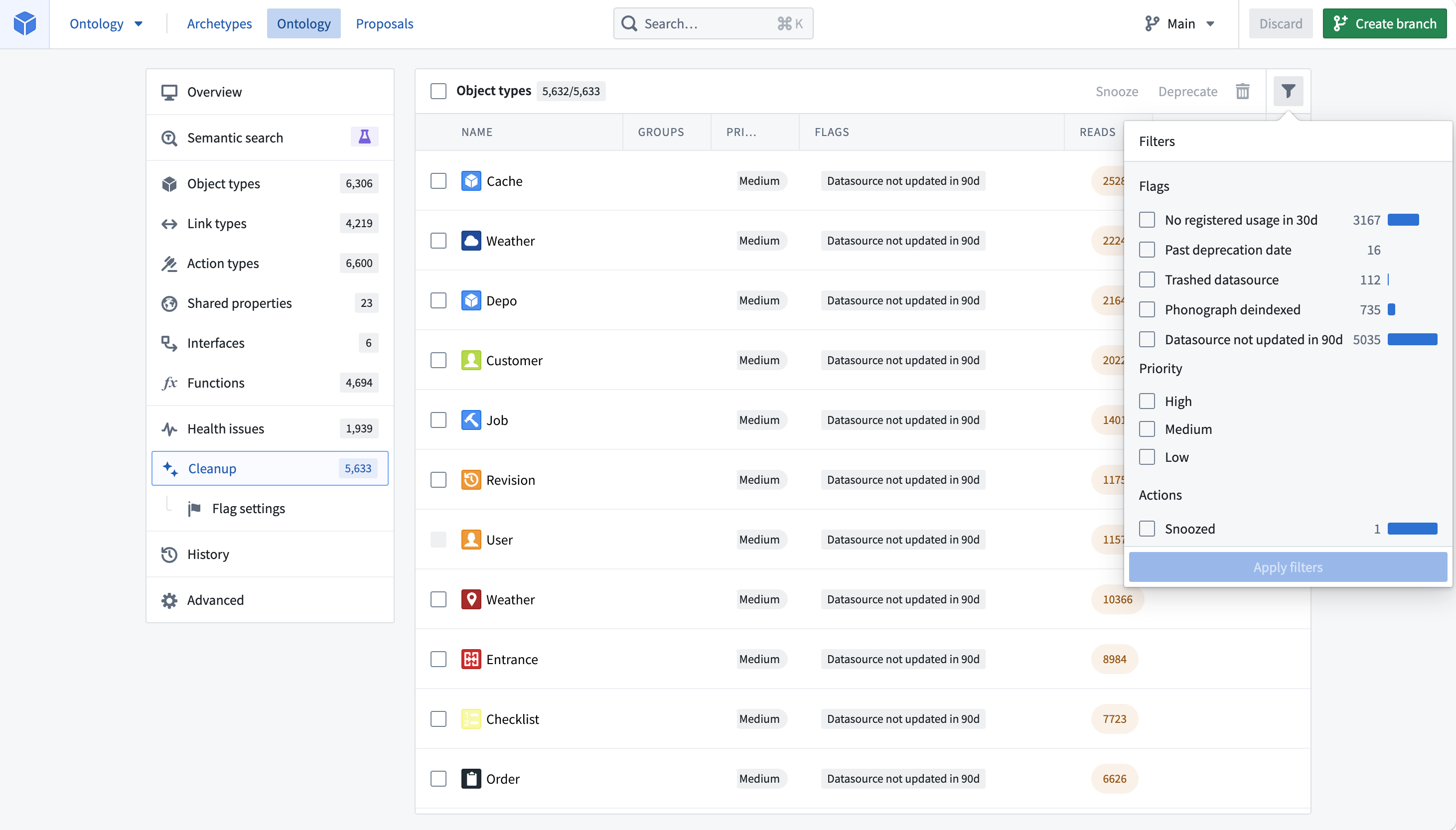The image size is (1456, 830).
Task: Click the Discard button
Action: click(1281, 23)
